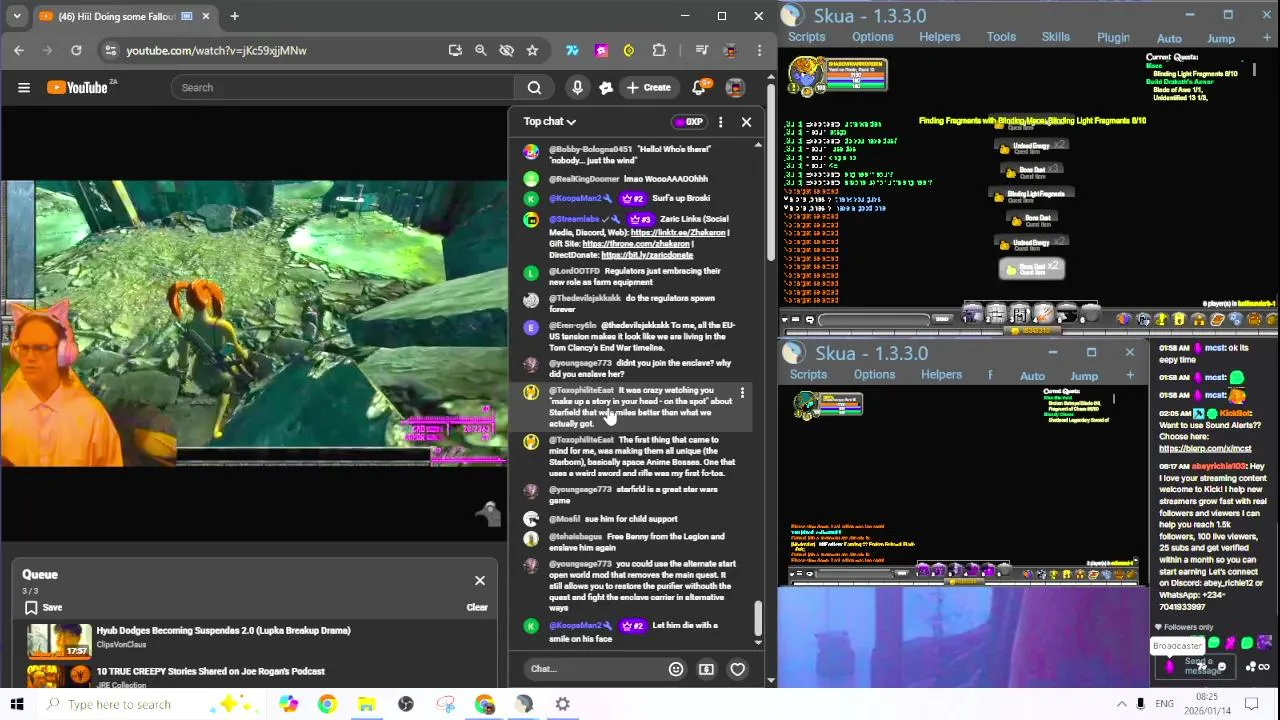The image size is (1280, 720).
Task: Open Super Chat dollar icon in chat
Action: tap(706, 669)
